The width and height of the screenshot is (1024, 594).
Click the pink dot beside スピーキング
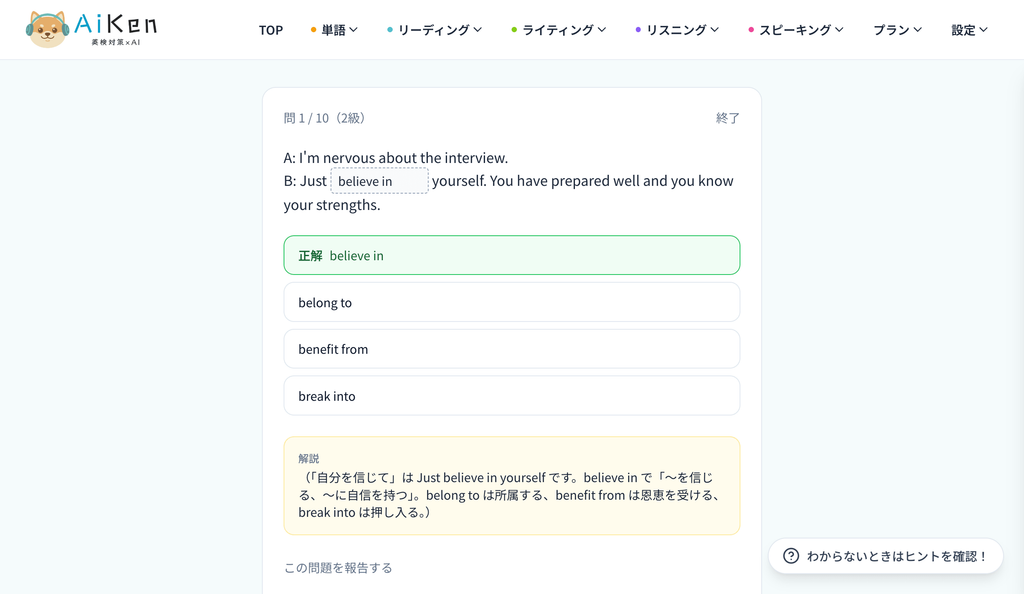pos(751,30)
